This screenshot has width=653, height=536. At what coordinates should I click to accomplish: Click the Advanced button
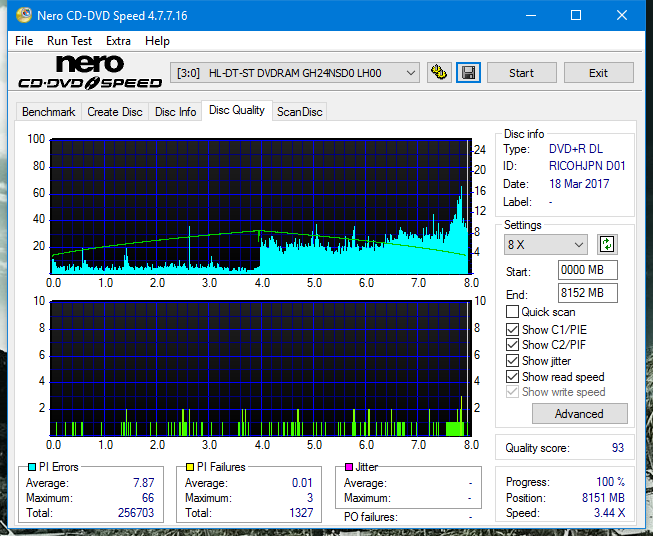pyautogui.click(x=579, y=414)
